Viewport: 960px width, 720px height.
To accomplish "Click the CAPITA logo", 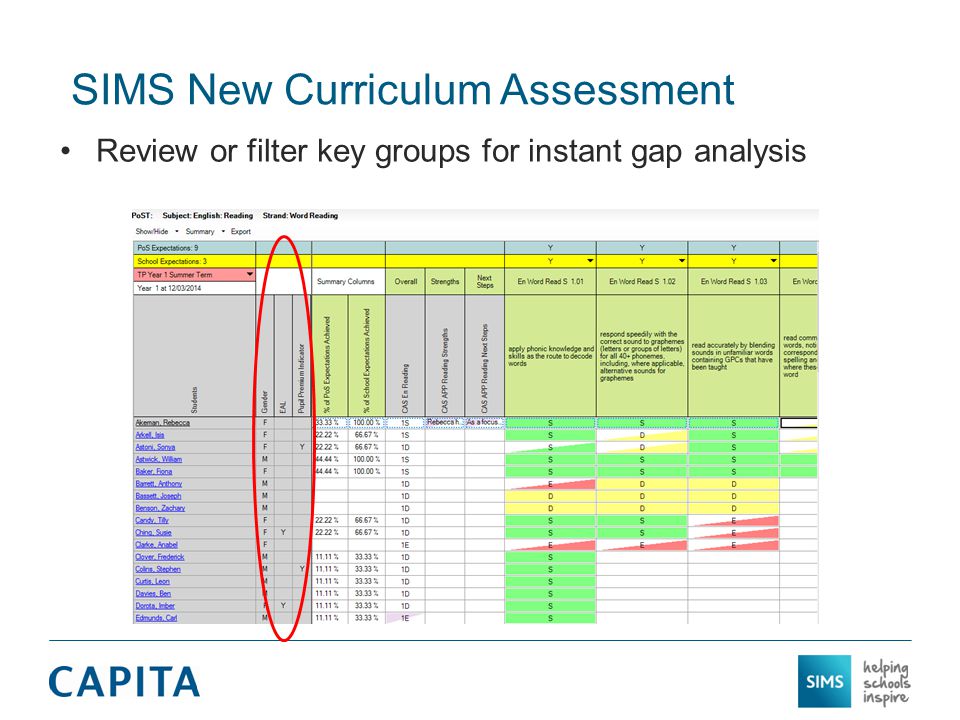I will [x=124, y=682].
